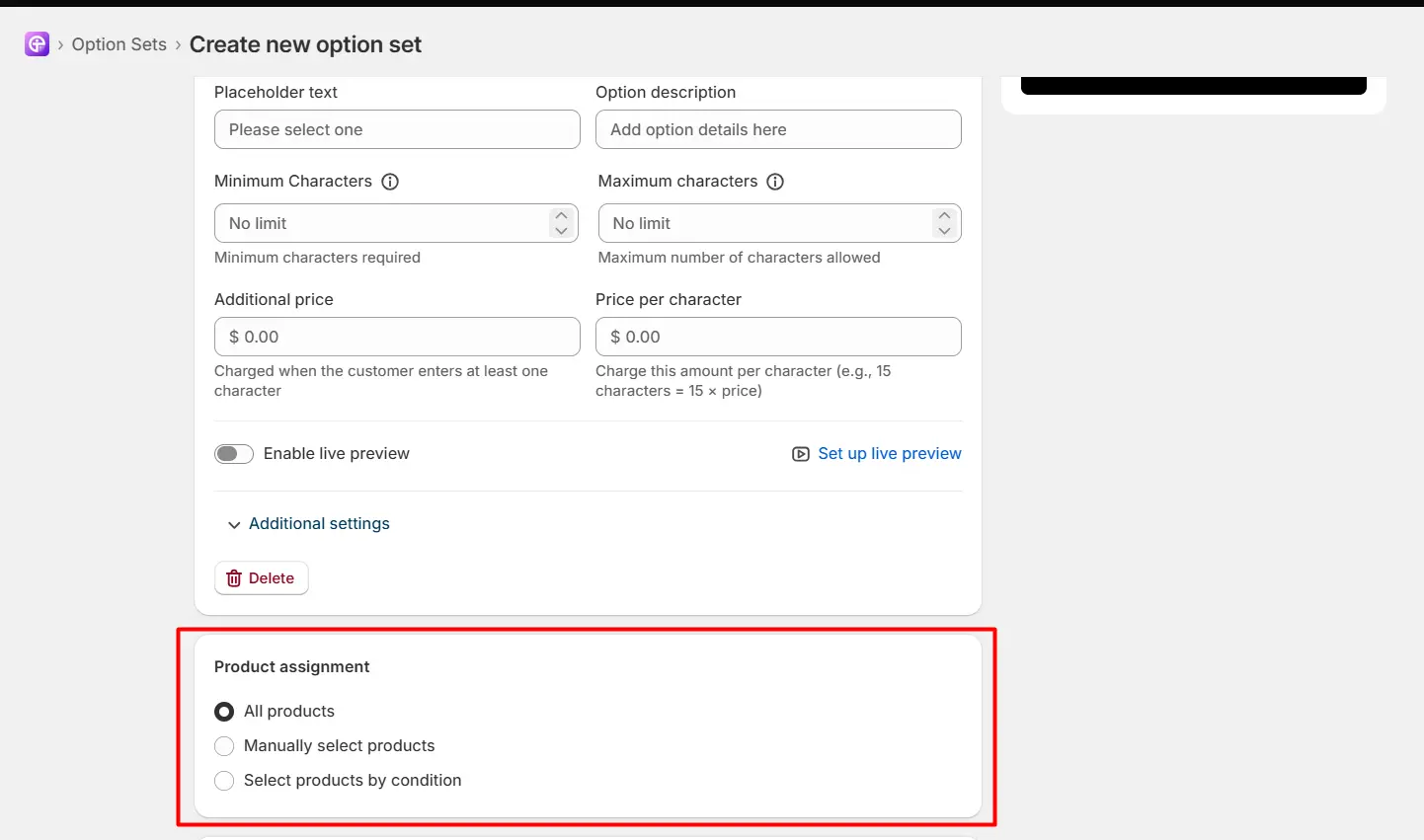Click the Minimum Characters info icon
This screenshot has height=840, width=1424.
click(390, 182)
